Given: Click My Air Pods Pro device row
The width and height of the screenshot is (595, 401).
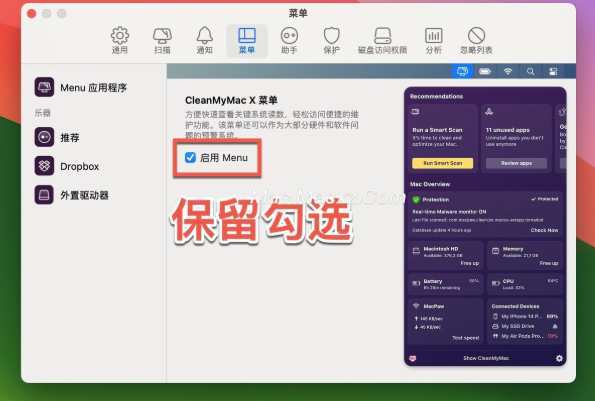Looking at the screenshot, I should pos(525,336).
